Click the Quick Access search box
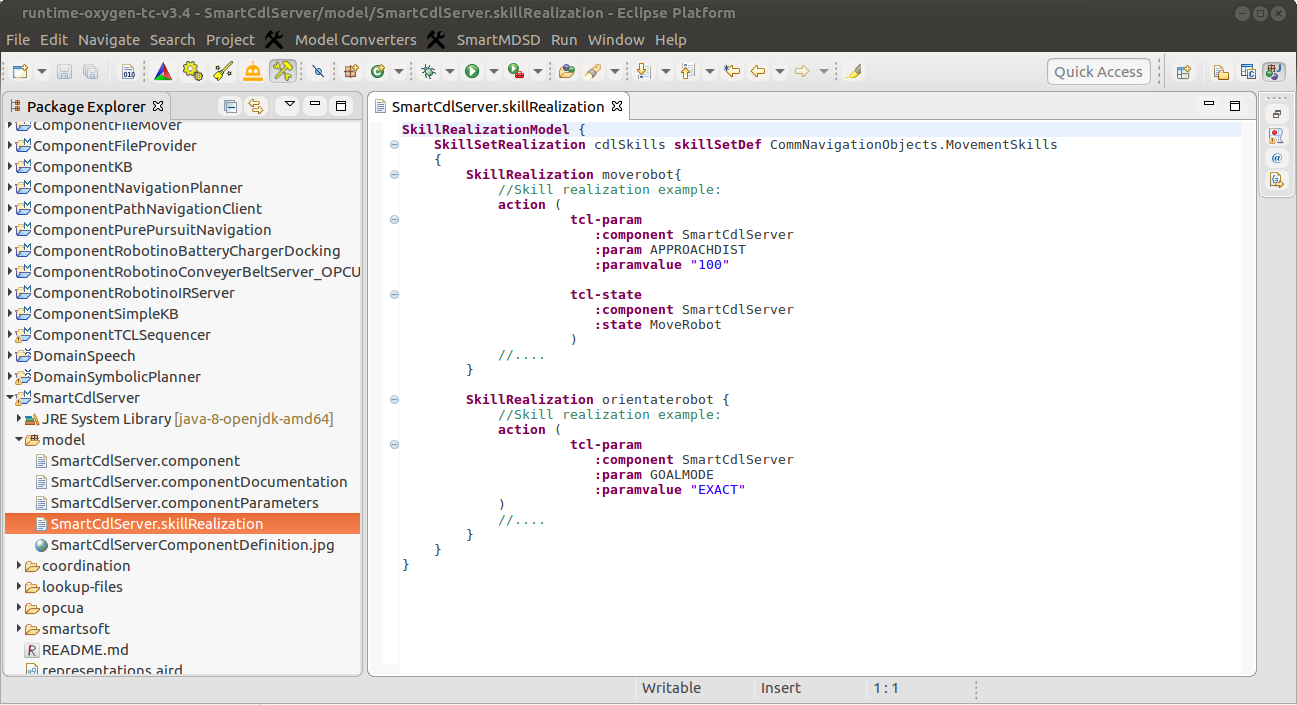 tap(1097, 72)
